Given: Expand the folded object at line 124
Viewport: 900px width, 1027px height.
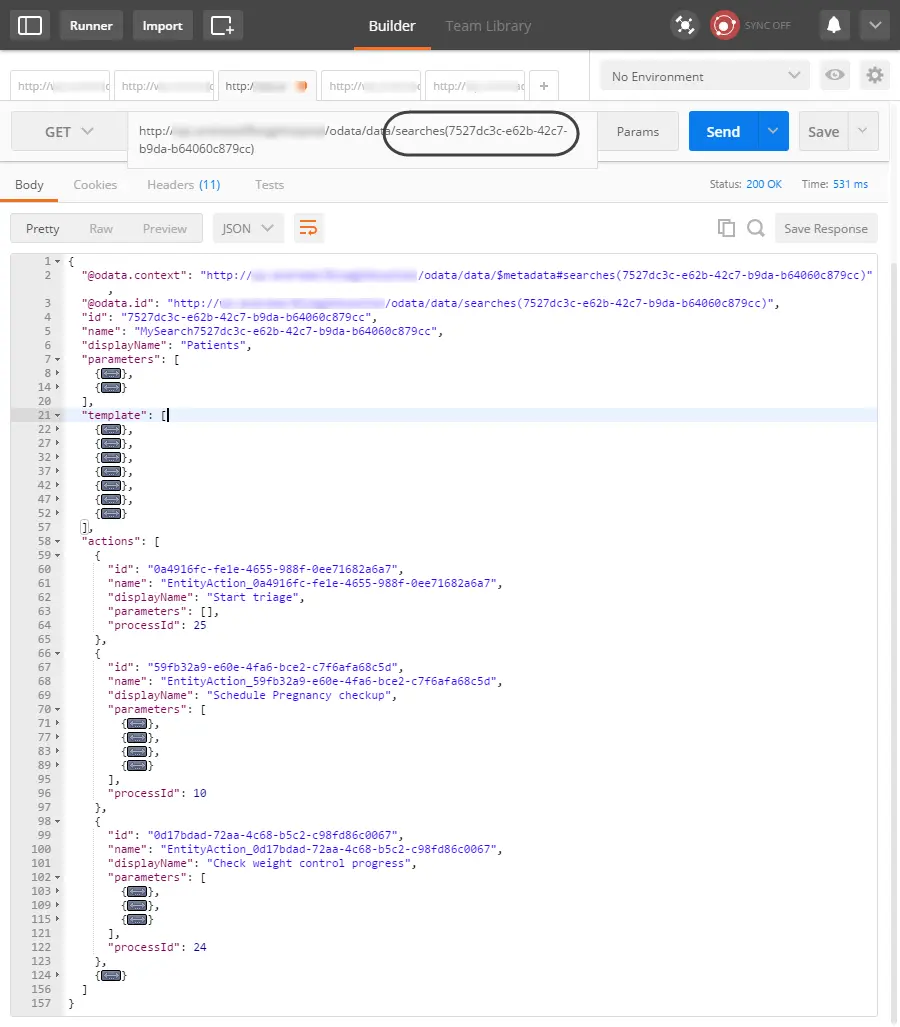Looking at the screenshot, I should [x=58, y=975].
